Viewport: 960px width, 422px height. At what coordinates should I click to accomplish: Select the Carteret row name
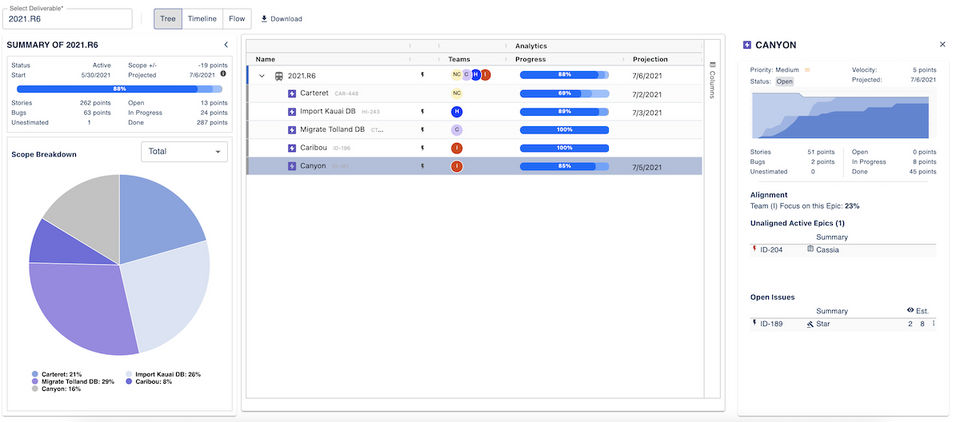(x=314, y=94)
